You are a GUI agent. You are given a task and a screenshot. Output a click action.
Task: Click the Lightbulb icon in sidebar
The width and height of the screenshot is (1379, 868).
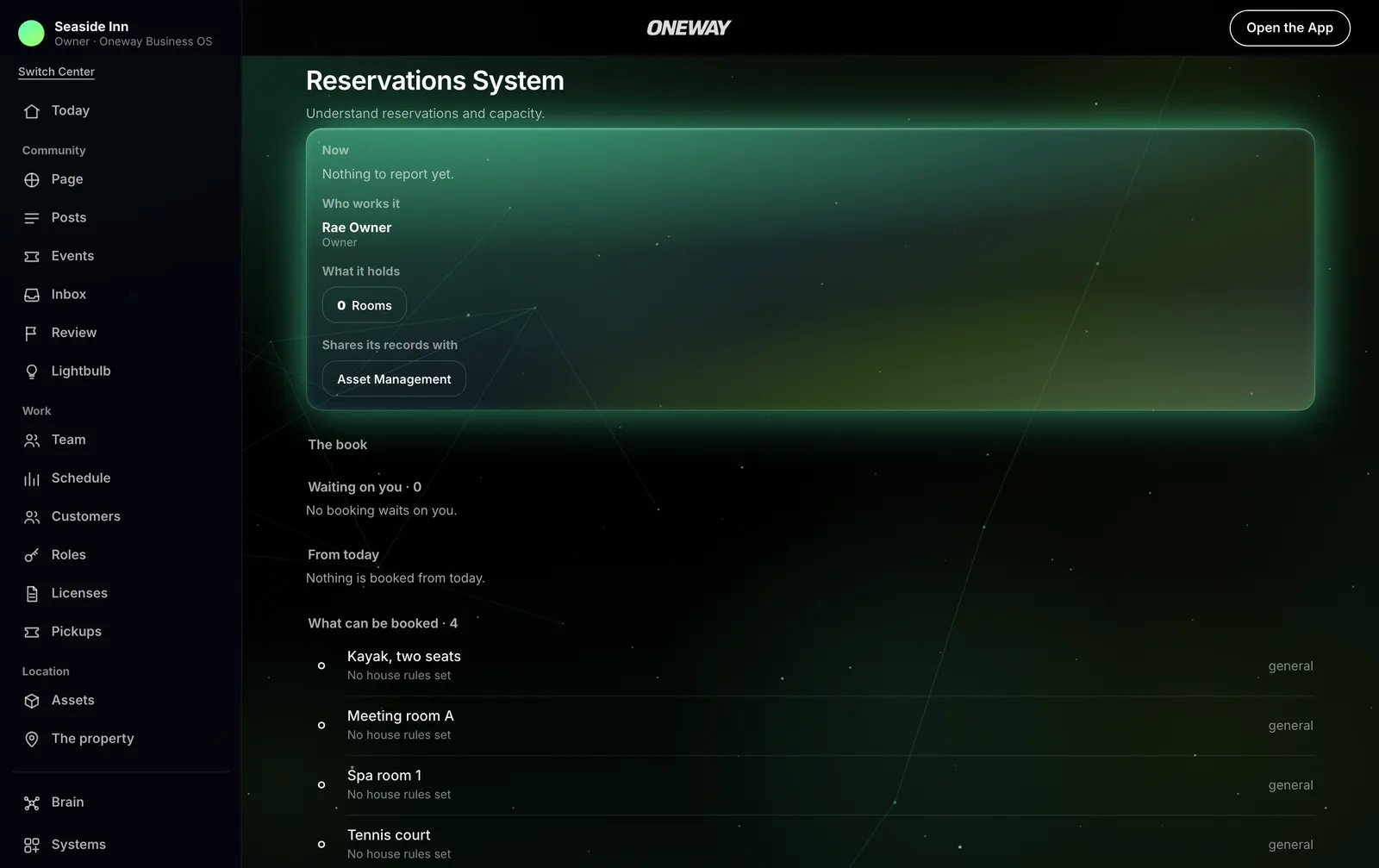32,372
